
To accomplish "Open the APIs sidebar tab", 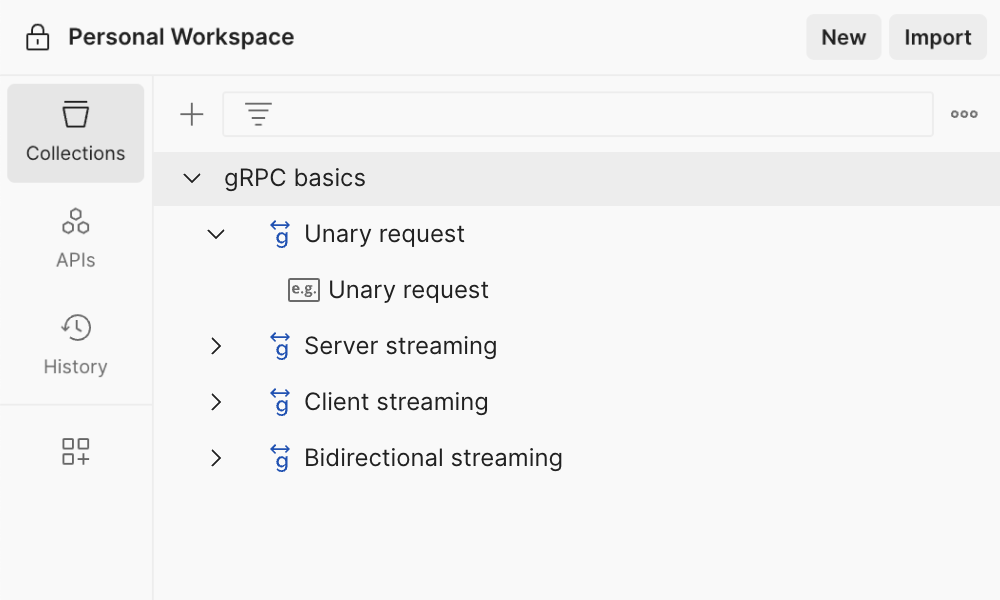I will tap(76, 239).
